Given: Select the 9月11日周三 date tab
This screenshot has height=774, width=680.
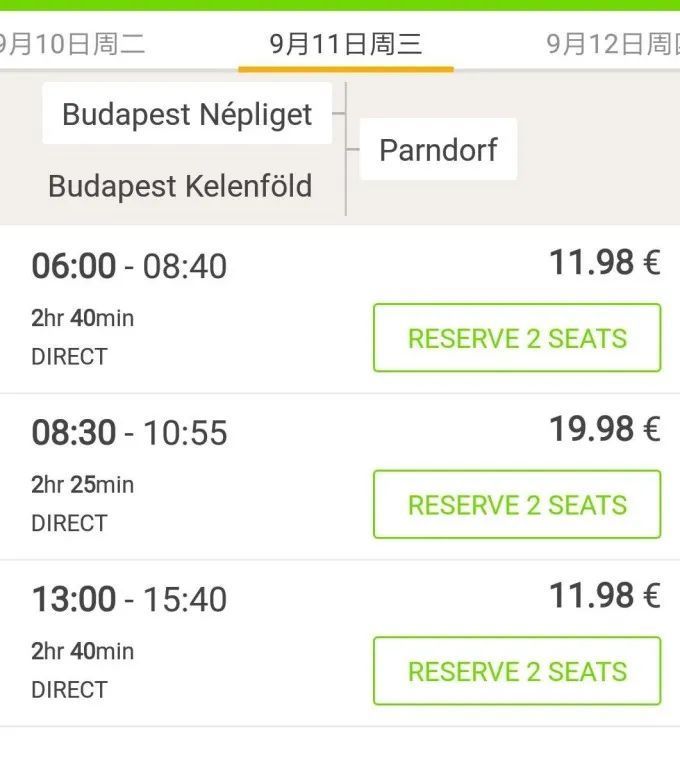Looking at the screenshot, I should (x=346, y=44).
